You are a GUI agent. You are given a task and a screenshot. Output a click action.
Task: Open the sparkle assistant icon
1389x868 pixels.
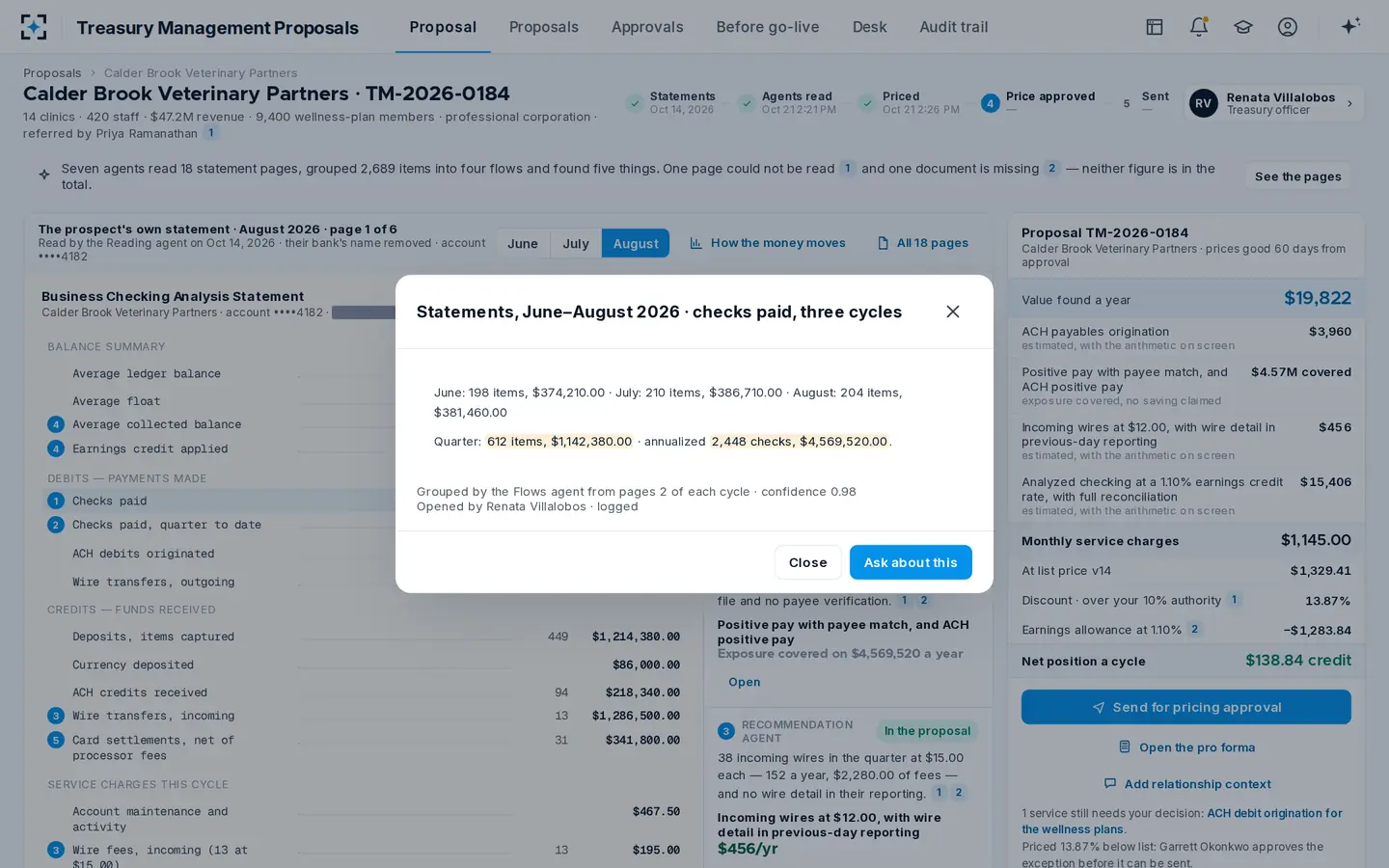pos(1350,26)
